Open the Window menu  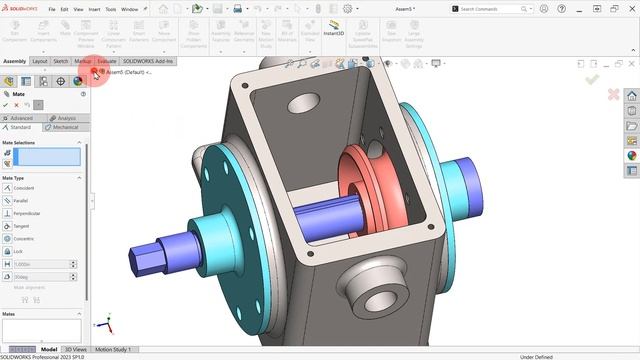click(130, 9)
